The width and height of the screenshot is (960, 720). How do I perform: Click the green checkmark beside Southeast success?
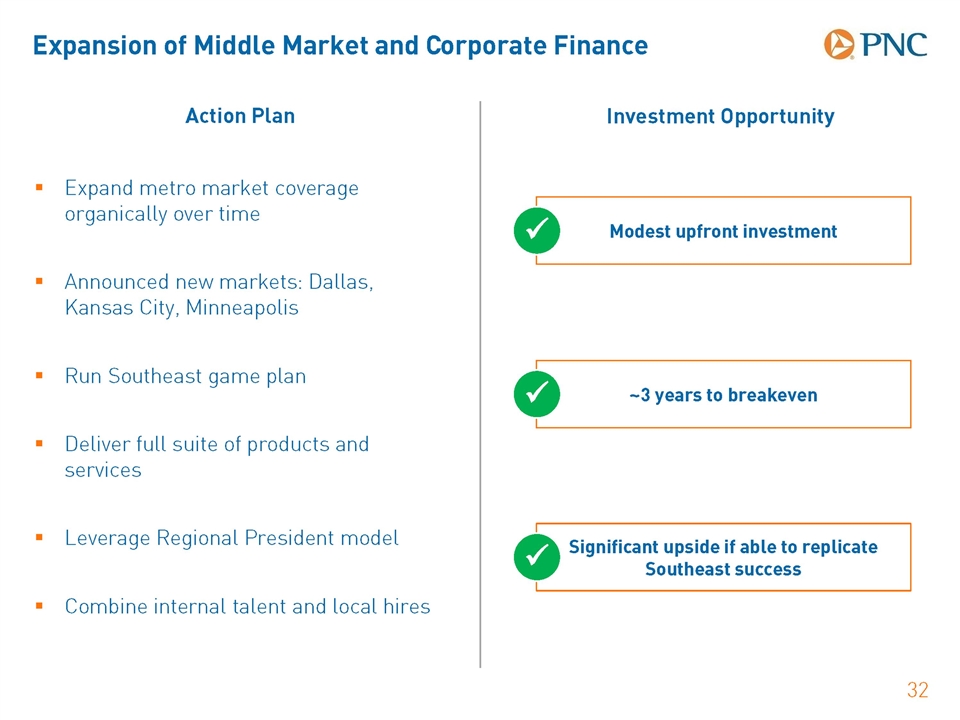(x=537, y=557)
